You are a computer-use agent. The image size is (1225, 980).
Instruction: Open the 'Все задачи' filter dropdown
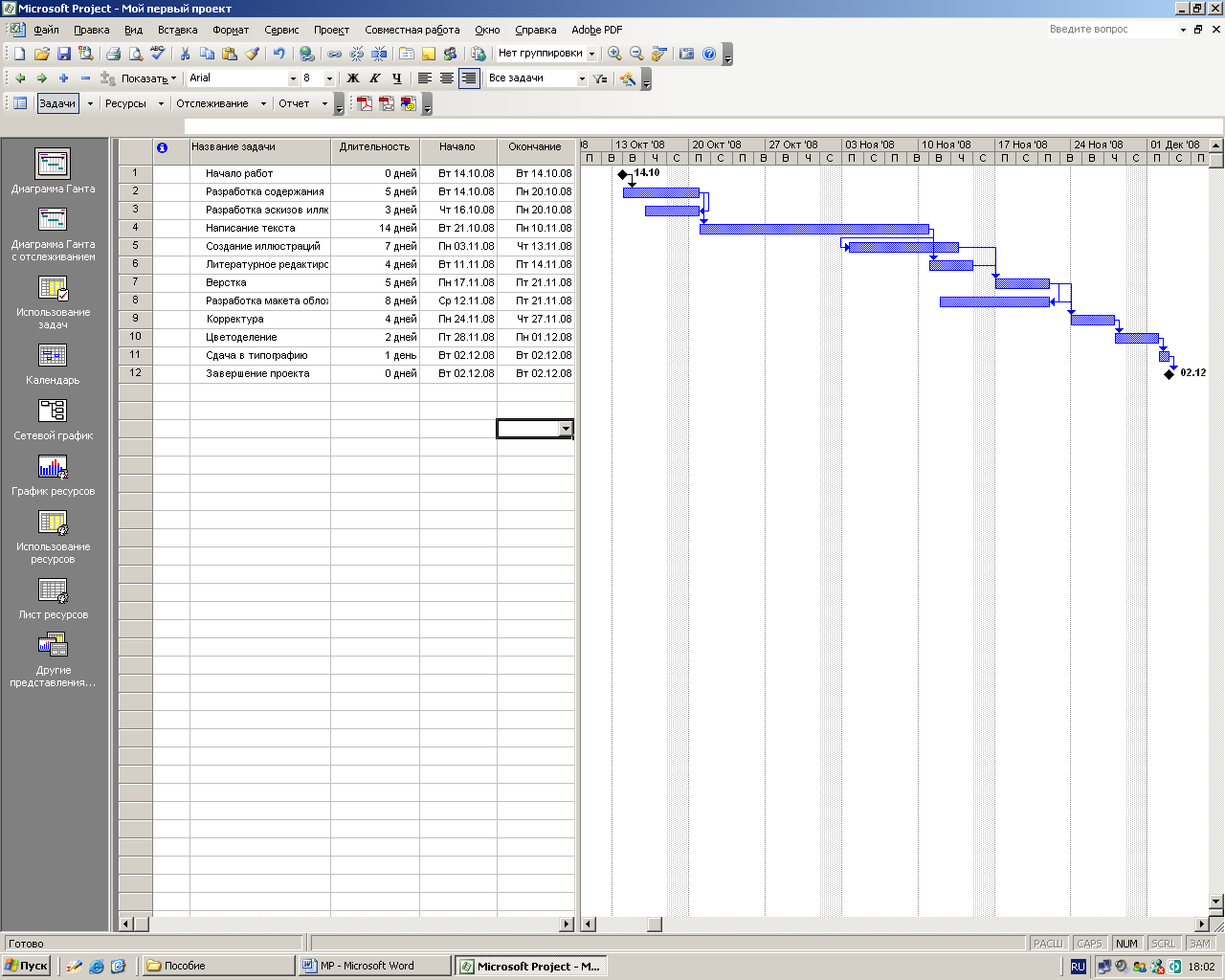pyautogui.click(x=582, y=78)
